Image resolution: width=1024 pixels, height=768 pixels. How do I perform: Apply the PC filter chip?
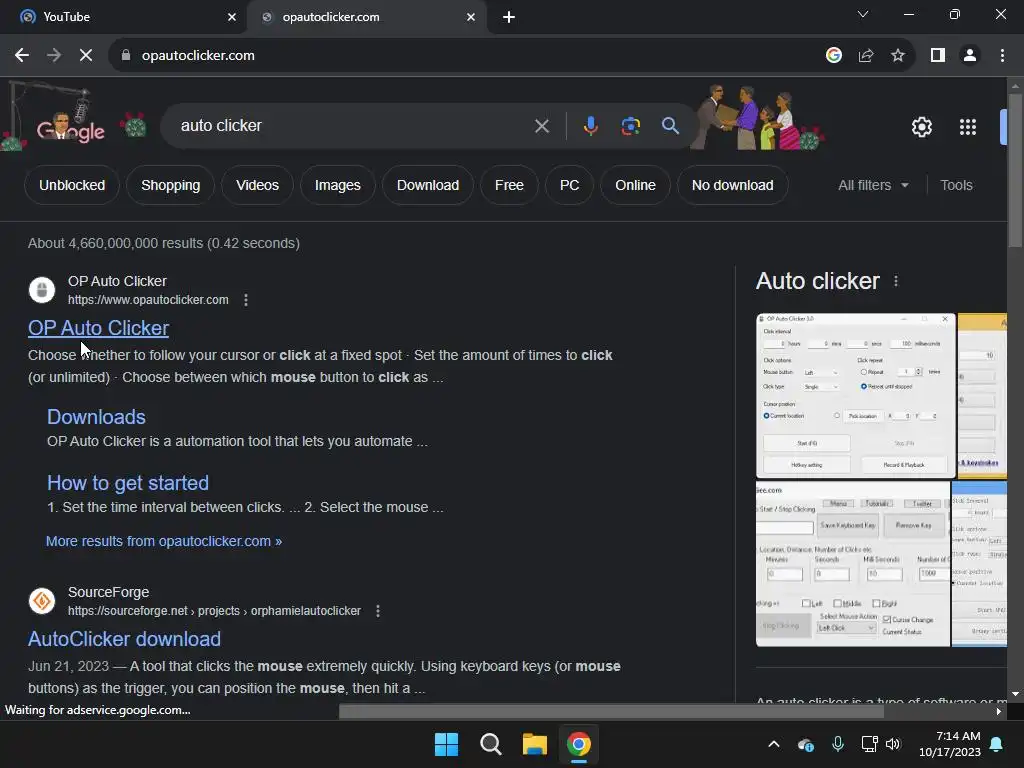pyautogui.click(x=569, y=185)
